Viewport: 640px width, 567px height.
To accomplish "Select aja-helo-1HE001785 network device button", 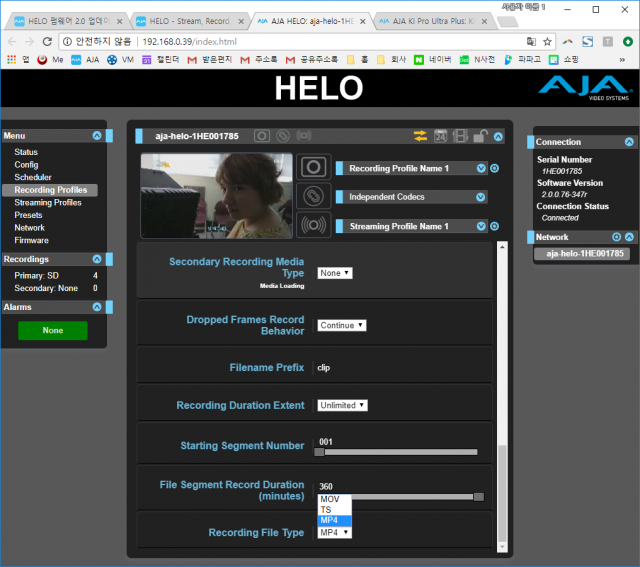I will (582, 253).
